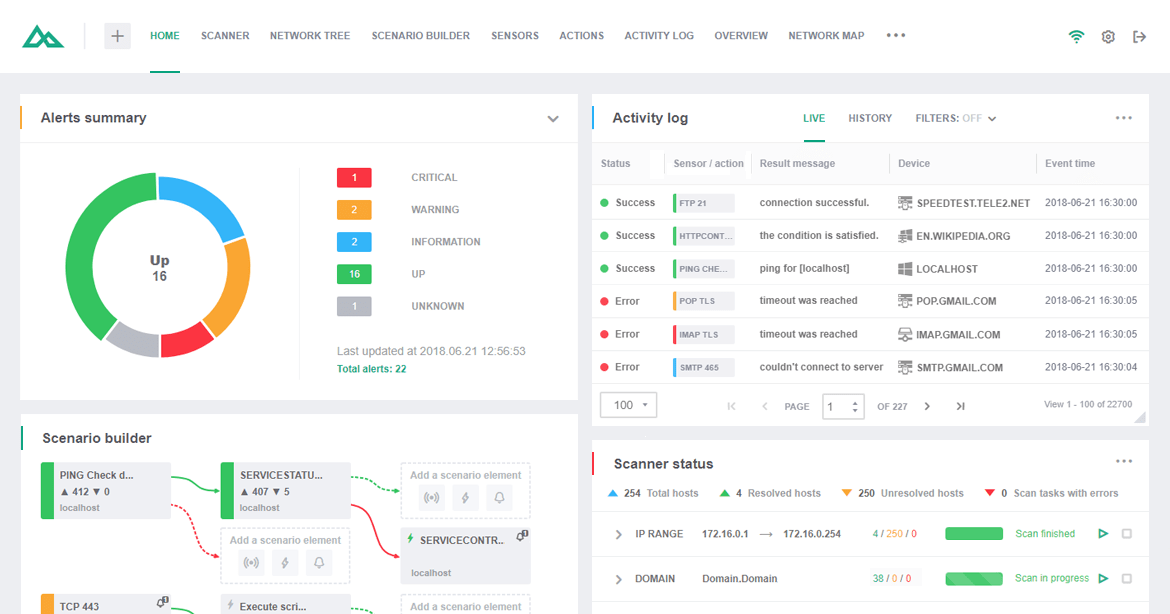Open the settings gear icon

point(1108,37)
